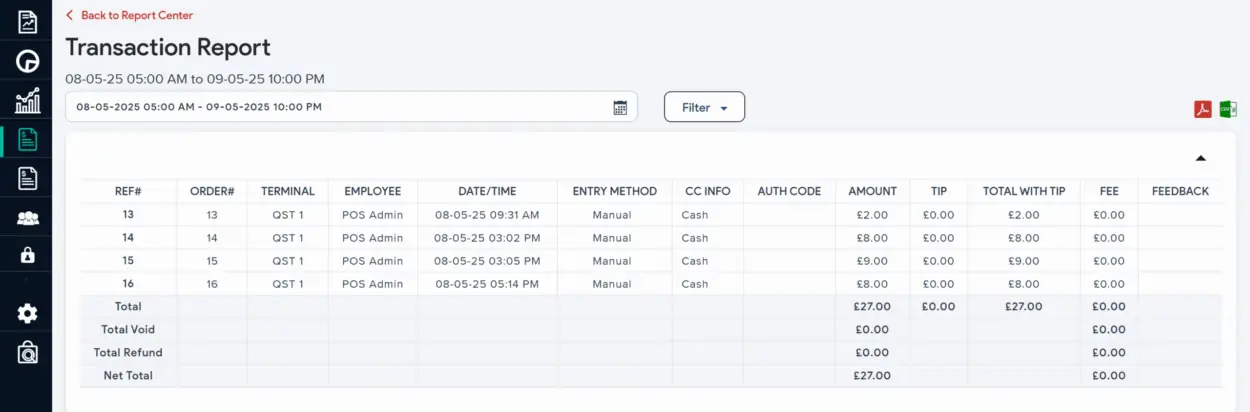Open the Filter dropdown
The height and width of the screenshot is (412, 1250).
(704, 107)
